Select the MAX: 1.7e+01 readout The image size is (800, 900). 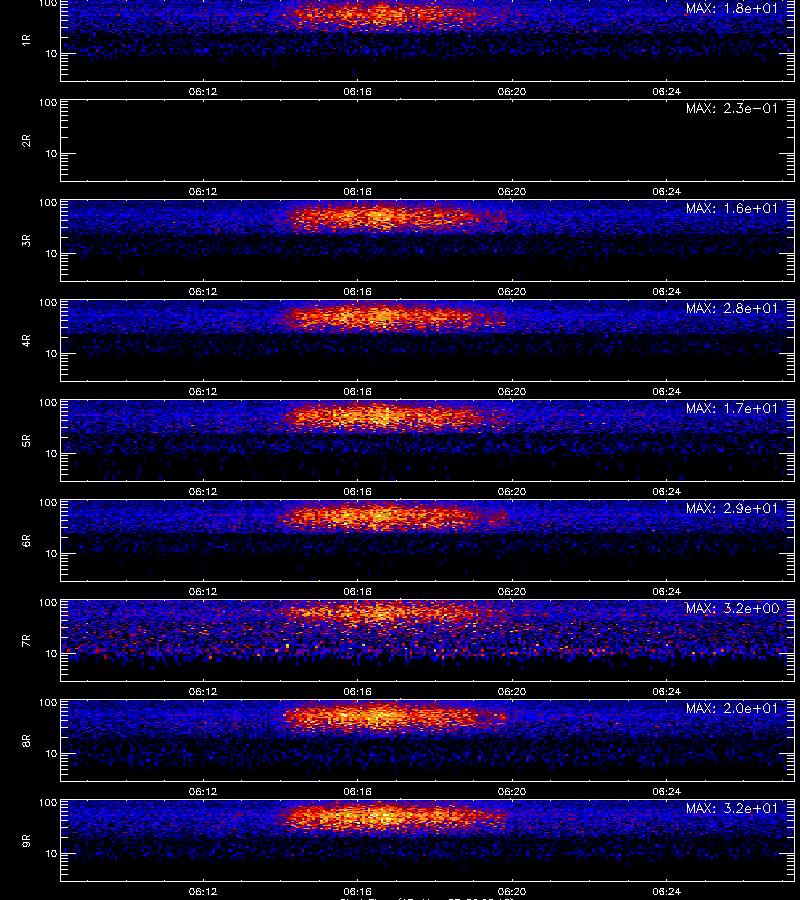pos(732,408)
